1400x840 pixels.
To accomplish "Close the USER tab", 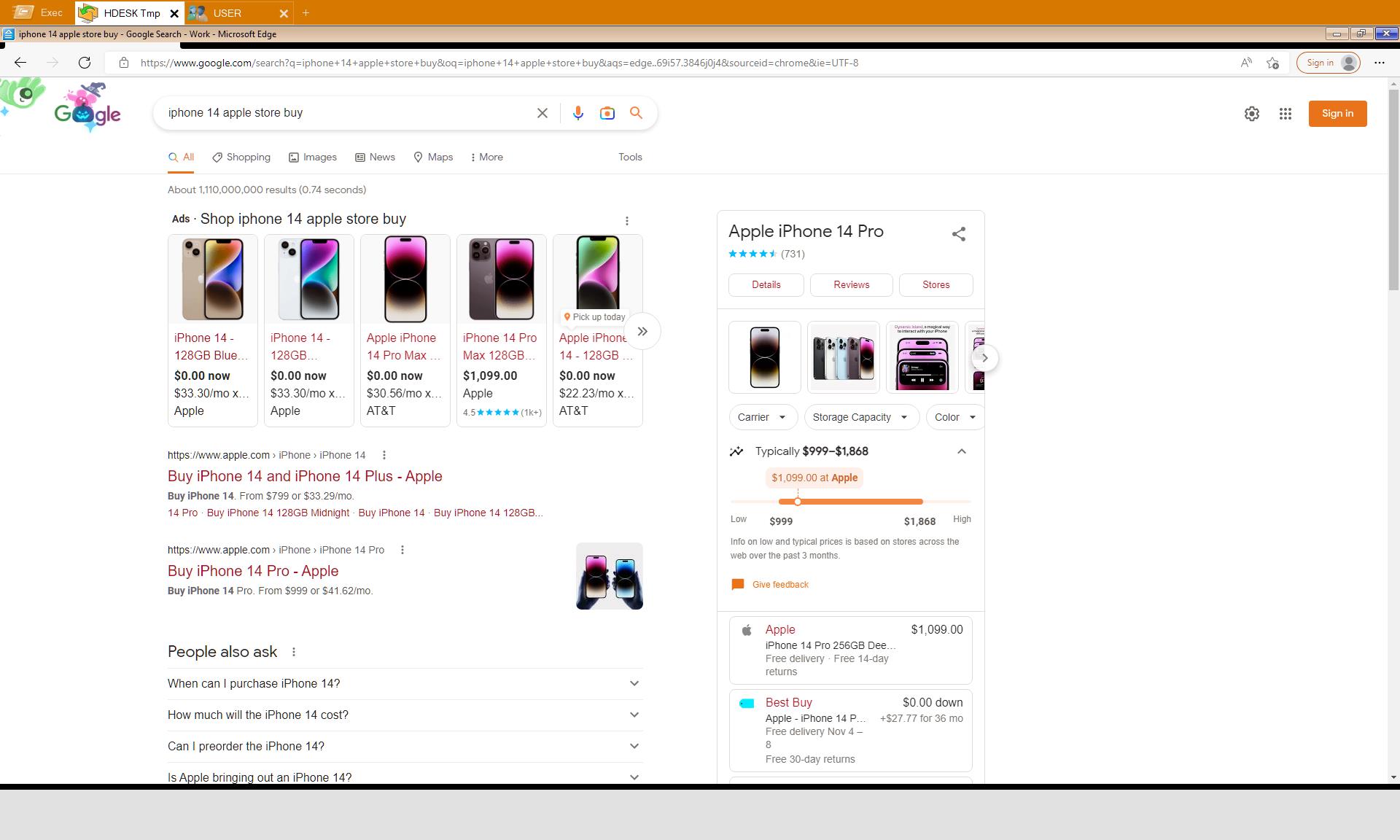I will (284, 13).
